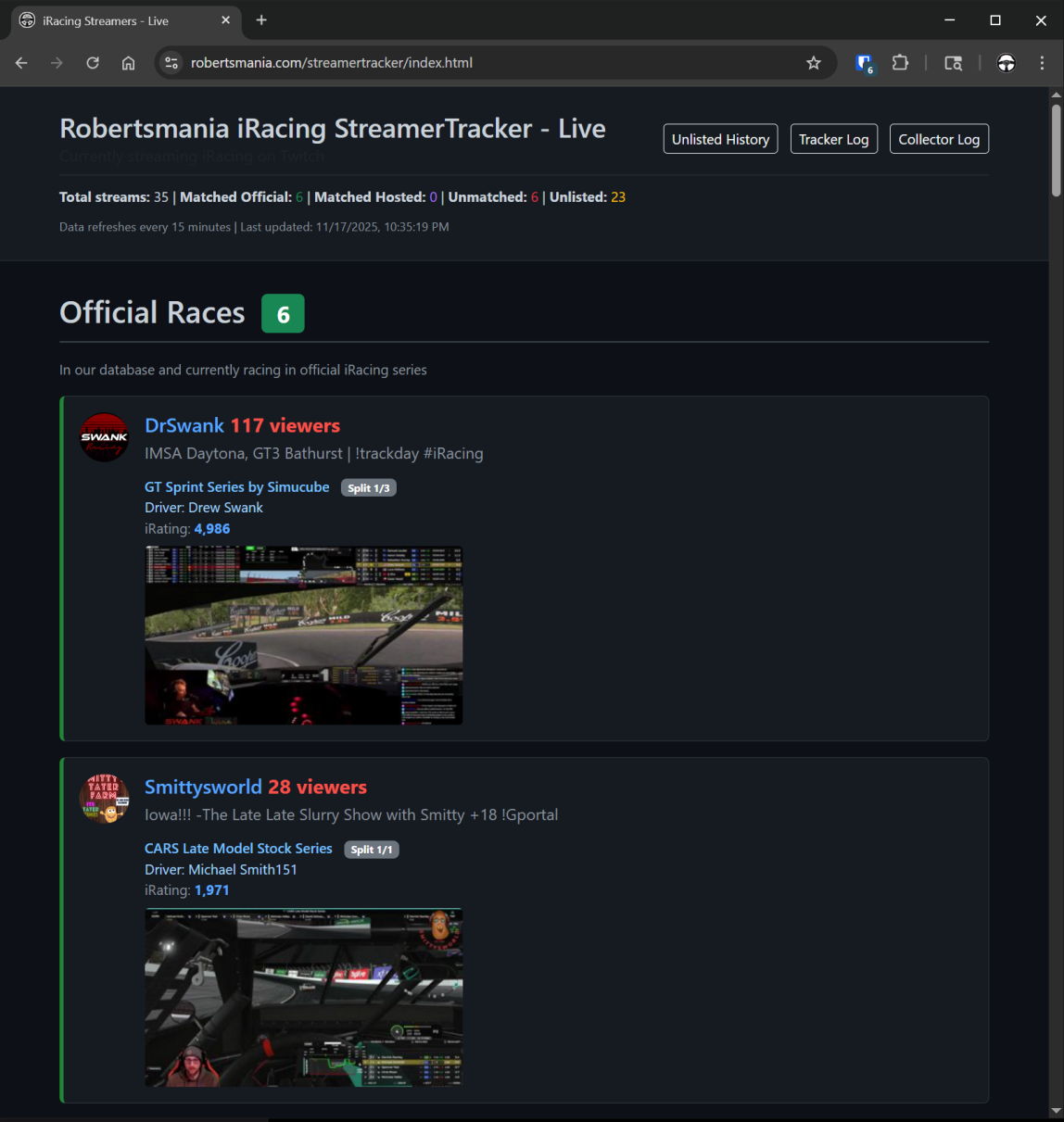Open a new browser tab

[261, 20]
